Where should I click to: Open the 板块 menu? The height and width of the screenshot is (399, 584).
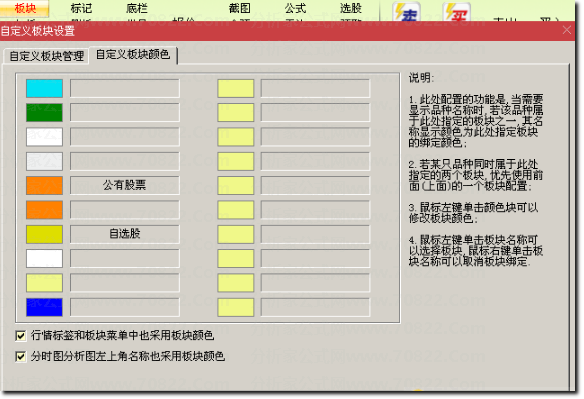[25, 8]
